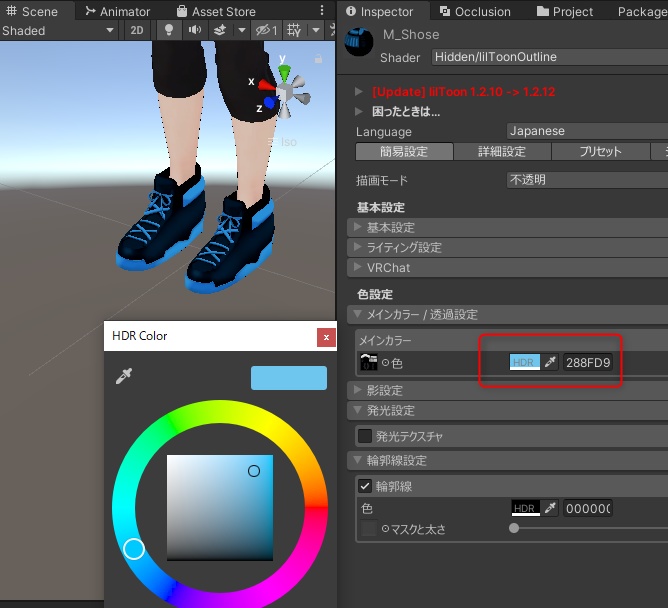Viewport: 668px width, 608px height.
Task: Switch to the Occlusion tab
Action: click(475, 11)
